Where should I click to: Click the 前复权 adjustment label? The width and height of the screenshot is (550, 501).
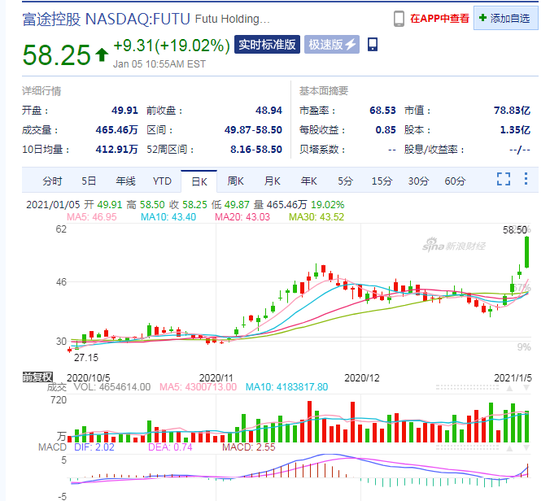38,377
